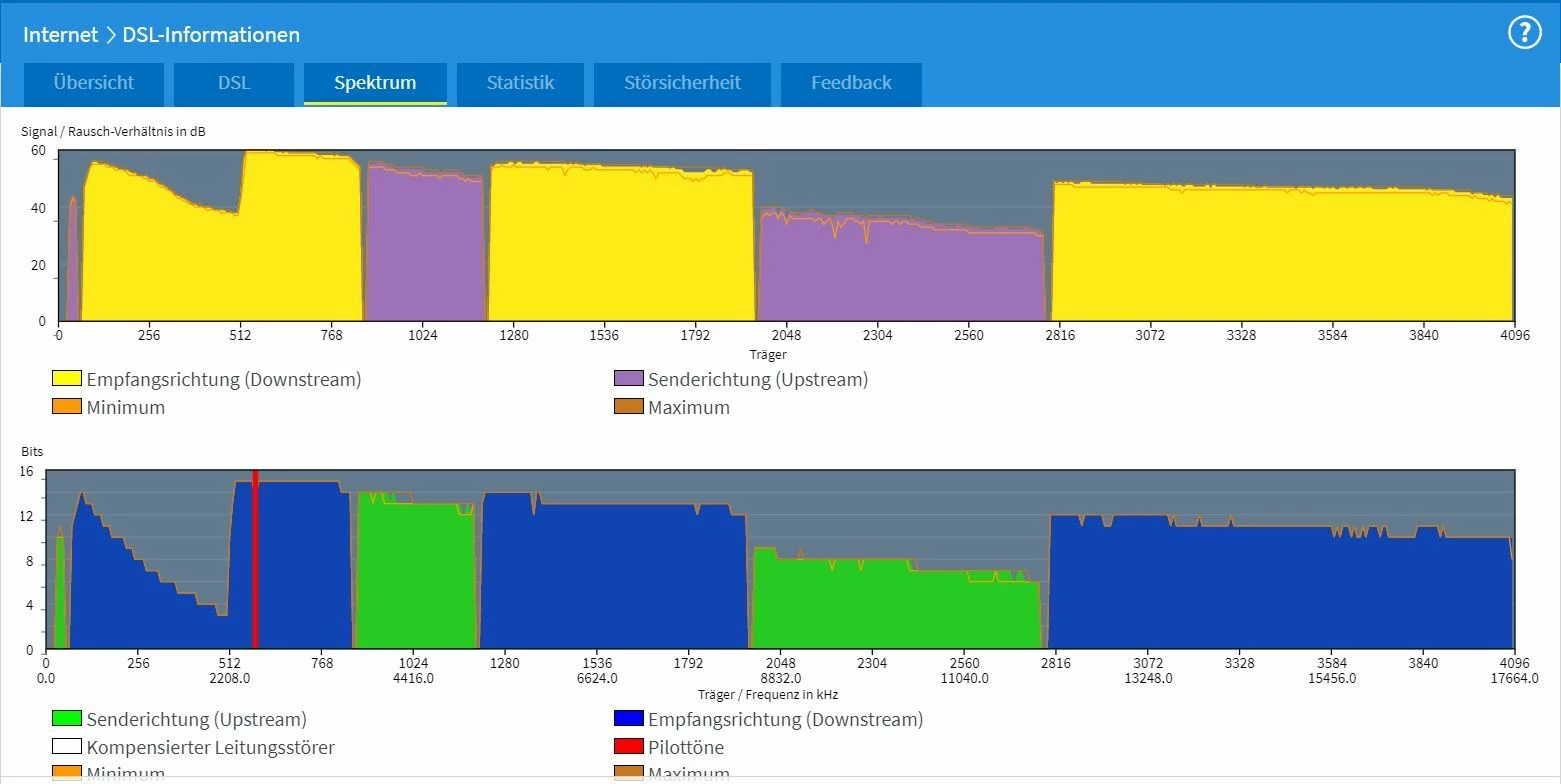Open the Störsicherheit tab
The image size is (1561, 784).
coord(682,83)
